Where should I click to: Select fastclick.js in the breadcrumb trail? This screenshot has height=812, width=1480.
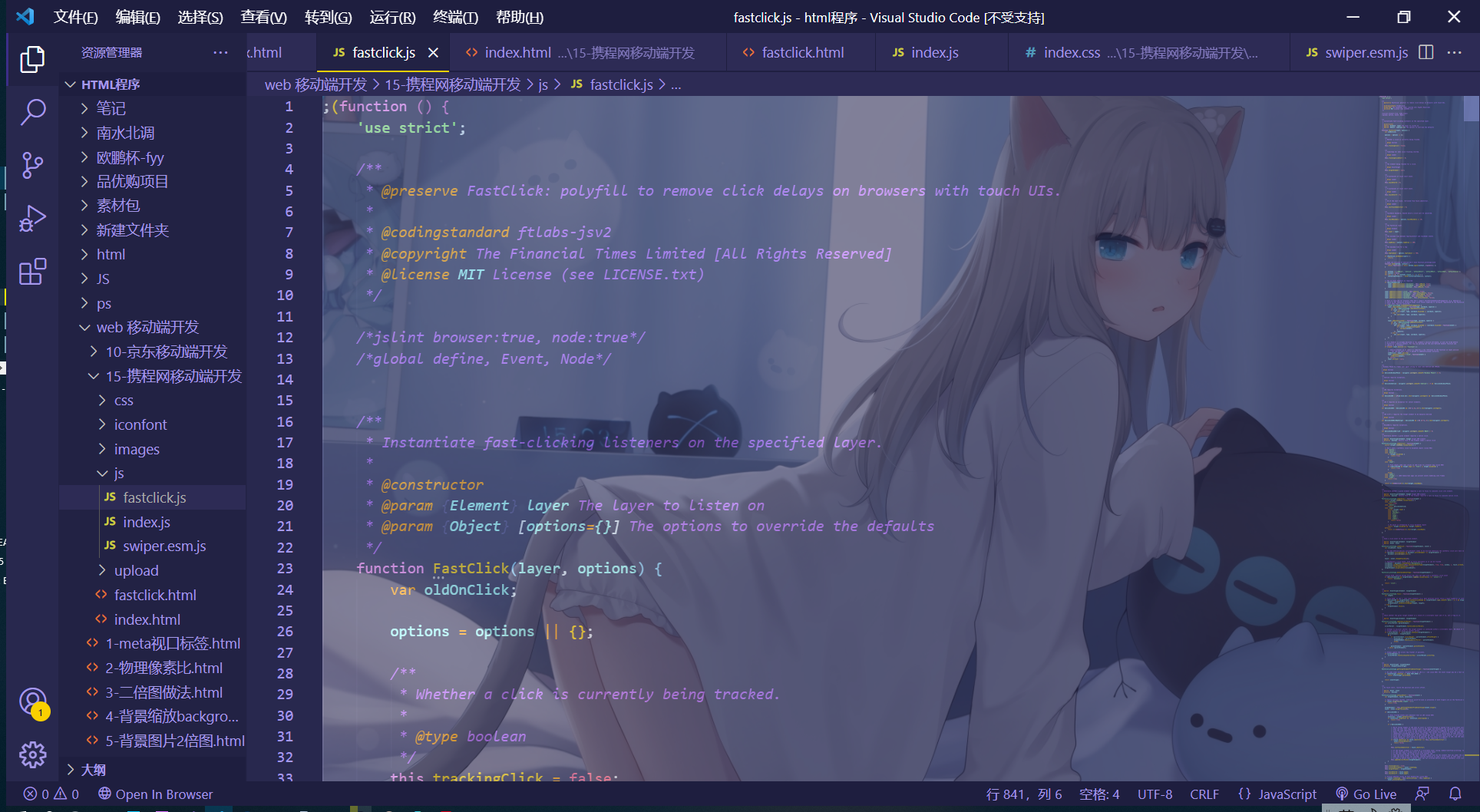pyautogui.click(x=622, y=84)
